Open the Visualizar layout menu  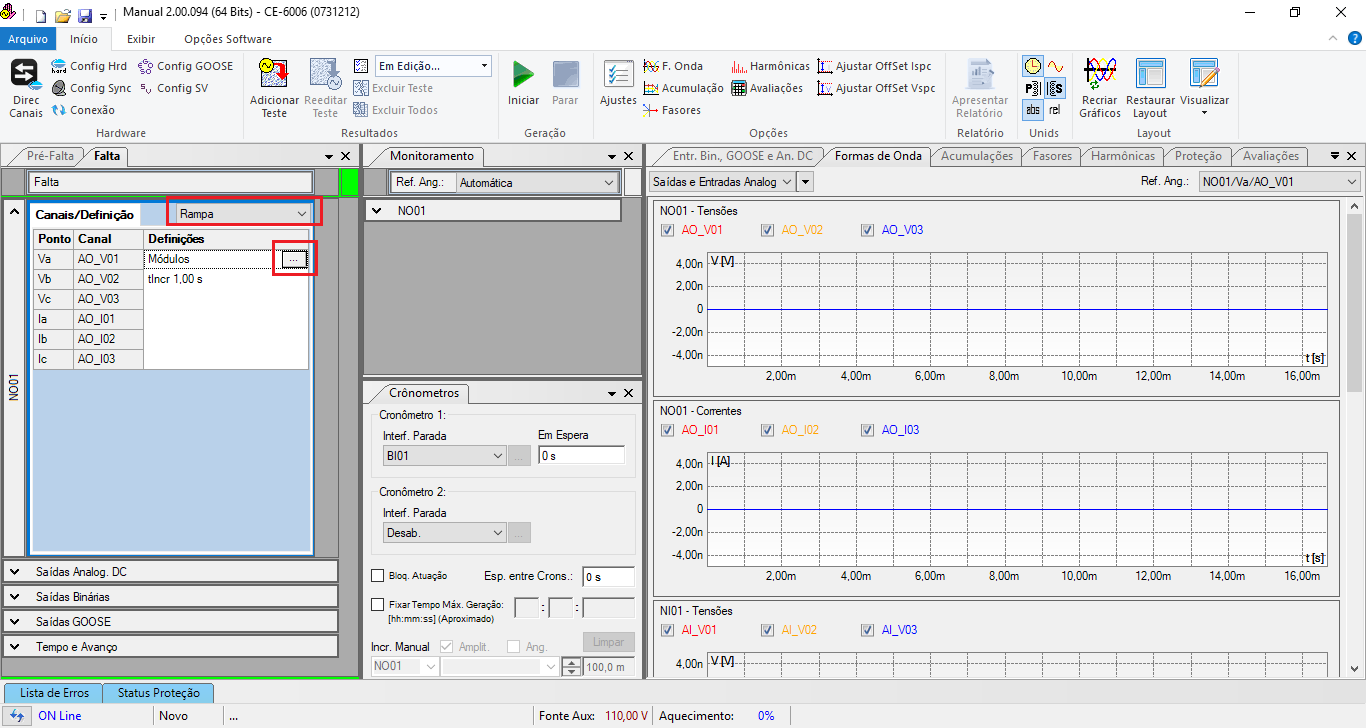[x=1204, y=88]
